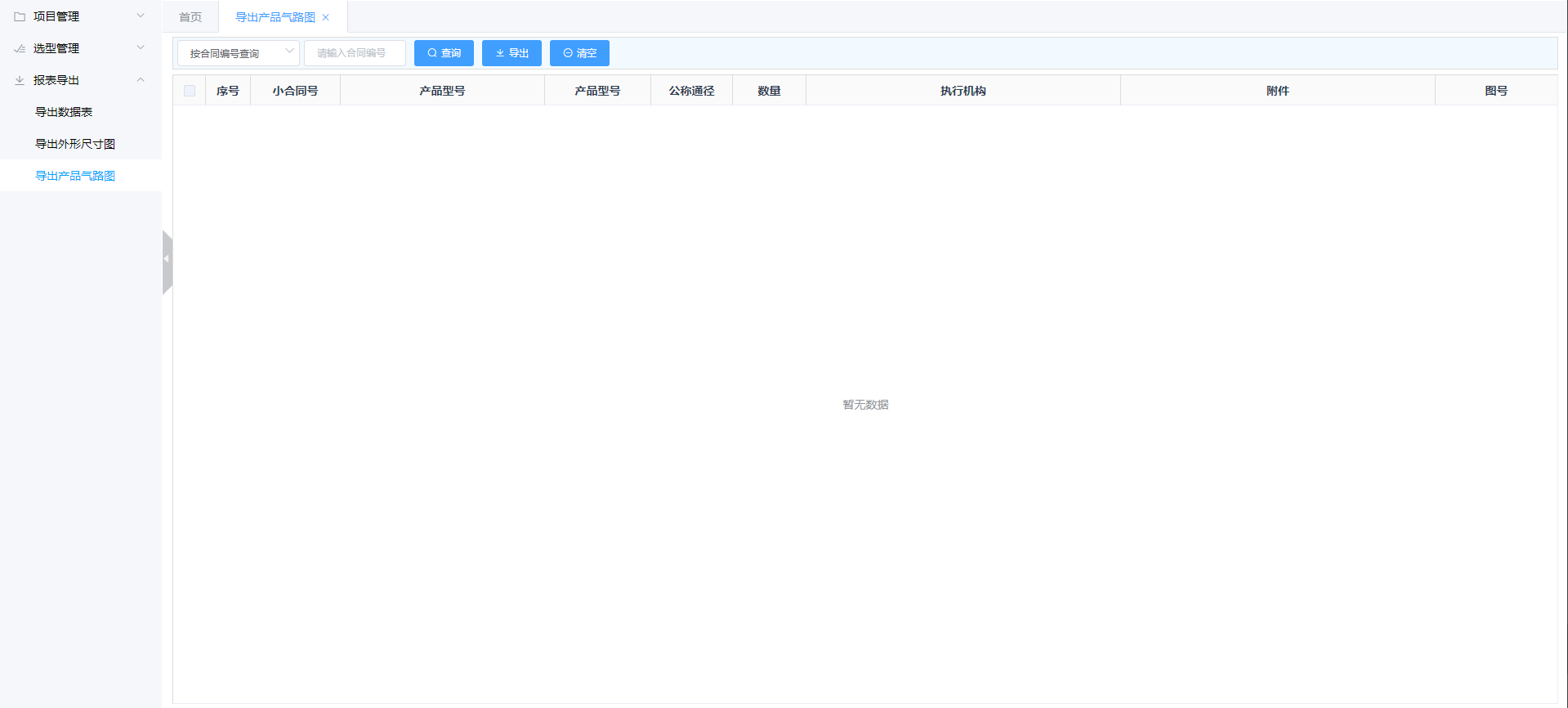Select 导出产品气路图 in the sidebar

click(x=75, y=176)
